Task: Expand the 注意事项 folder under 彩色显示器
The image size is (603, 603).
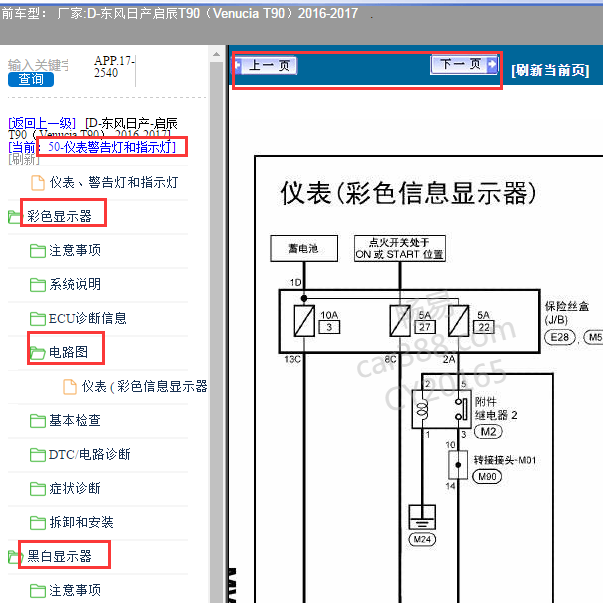Action: click(x=75, y=250)
